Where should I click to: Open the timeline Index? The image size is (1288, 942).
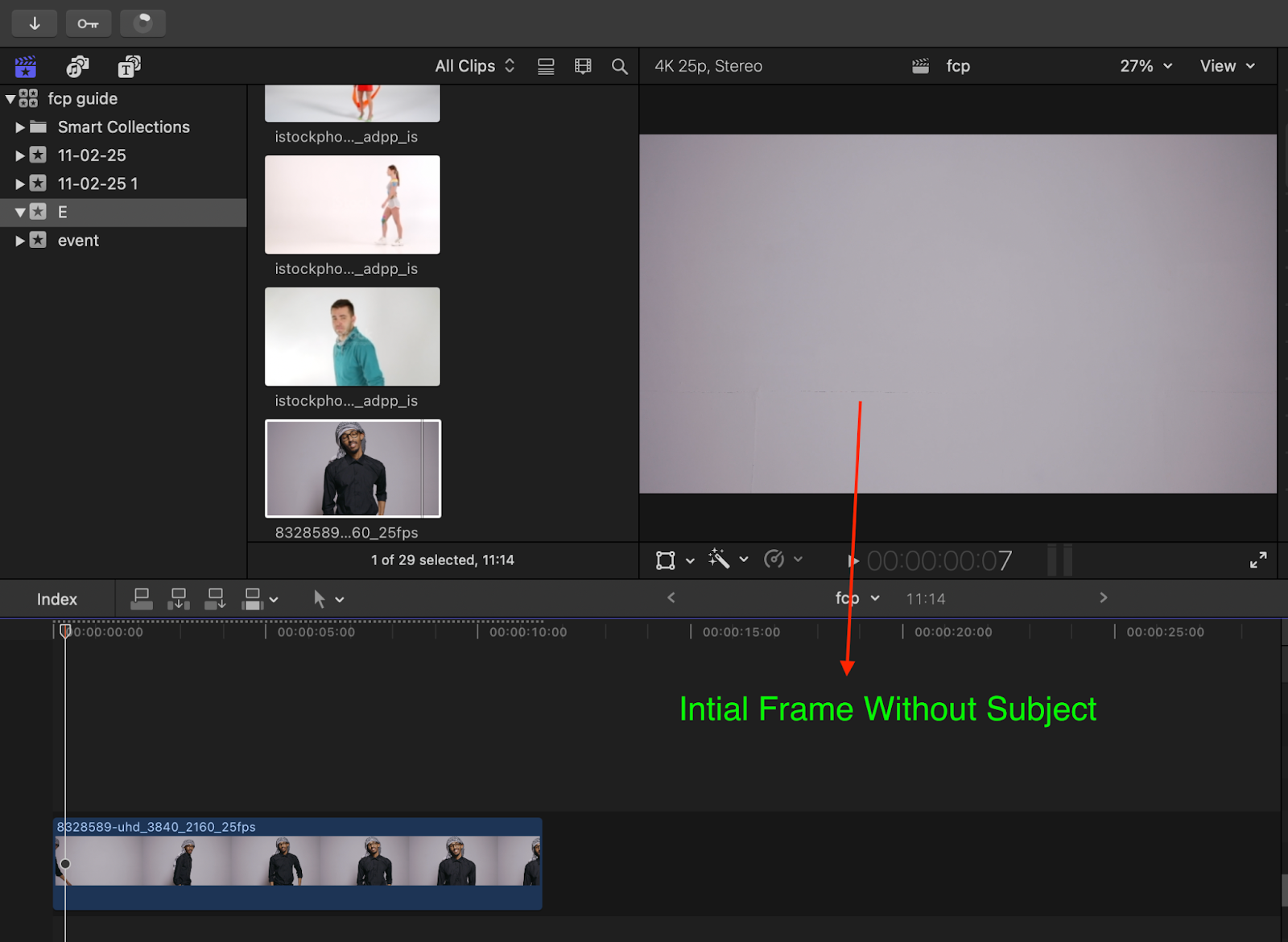coord(57,600)
